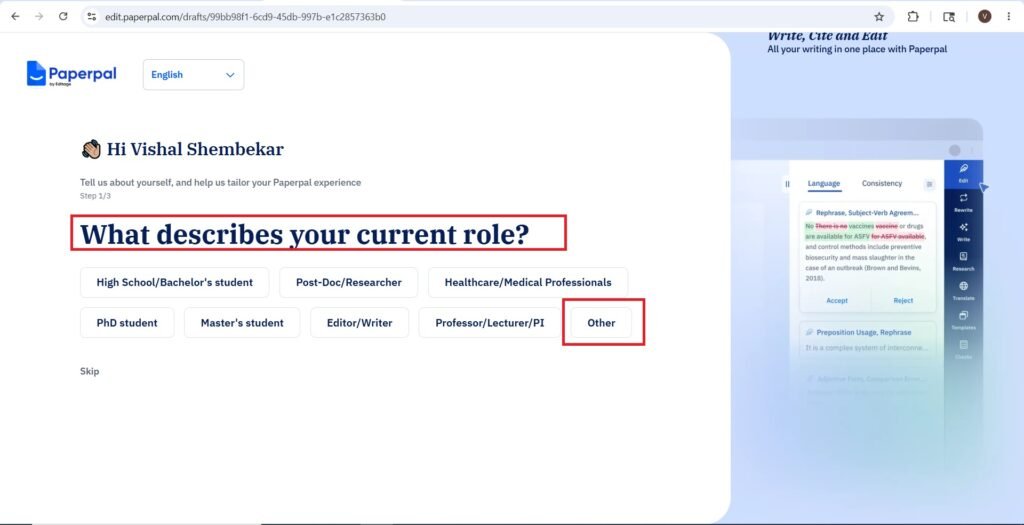Open browser extensions puzzle icon
1024x525 pixels.
tap(913, 17)
